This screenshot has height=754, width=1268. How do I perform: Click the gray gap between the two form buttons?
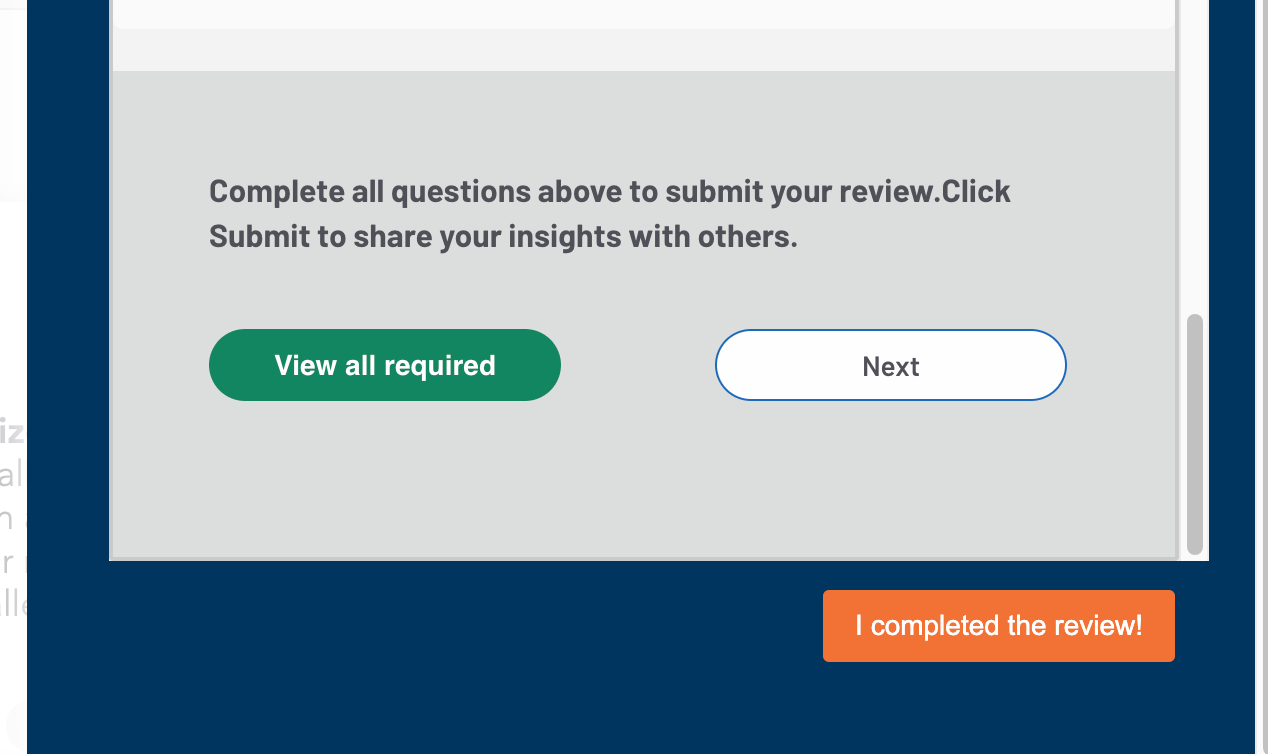click(638, 365)
